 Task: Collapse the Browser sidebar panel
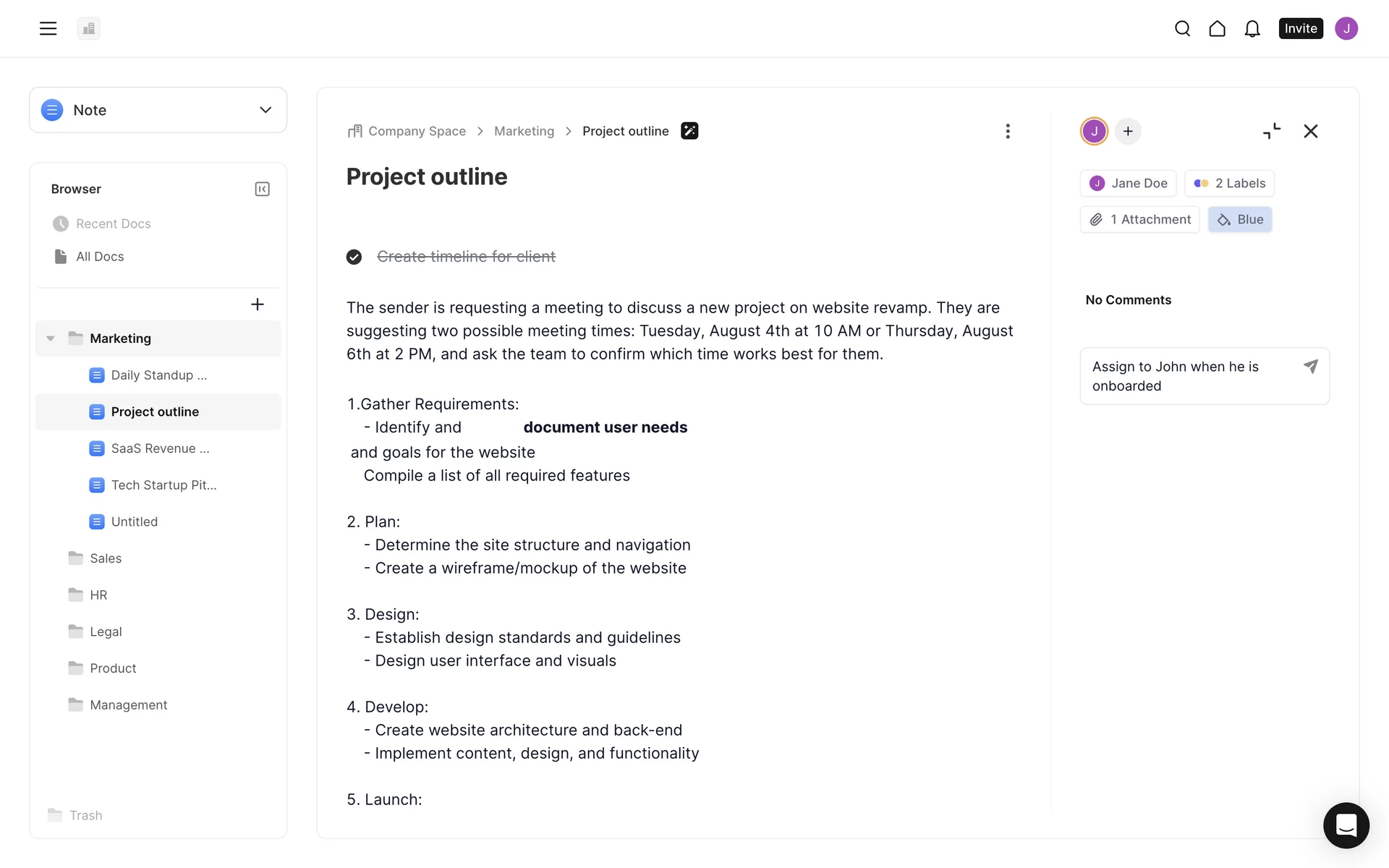tap(262, 189)
